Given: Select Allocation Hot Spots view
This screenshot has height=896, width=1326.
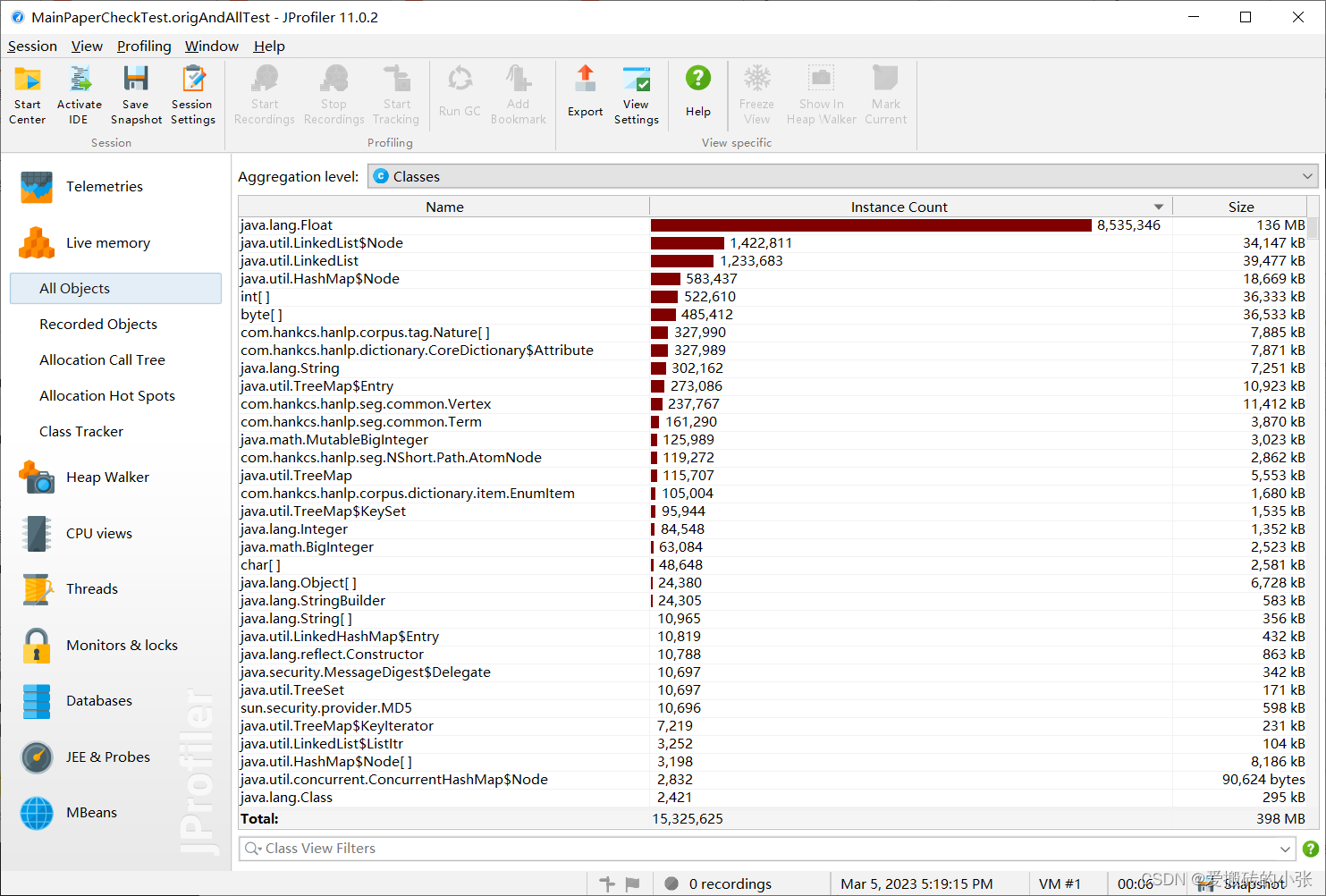Looking at the screenshot, I should 107,396.
